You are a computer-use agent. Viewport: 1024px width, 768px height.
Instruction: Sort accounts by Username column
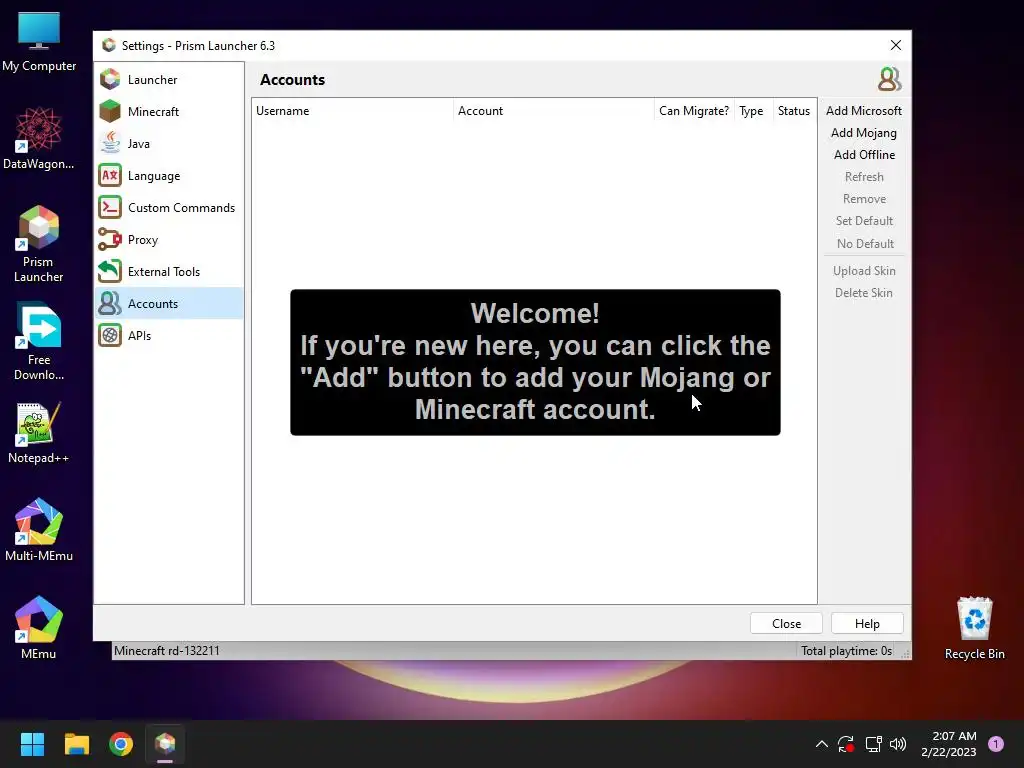point(352,111)
